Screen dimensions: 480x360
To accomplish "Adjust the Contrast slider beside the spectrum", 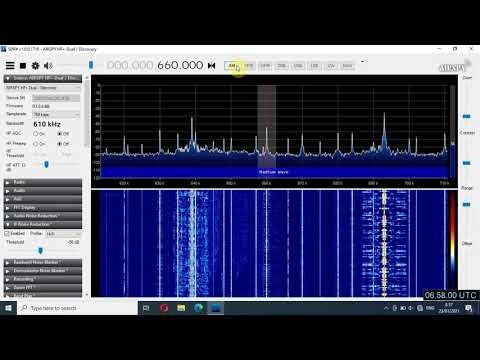I will pos(467,163).
